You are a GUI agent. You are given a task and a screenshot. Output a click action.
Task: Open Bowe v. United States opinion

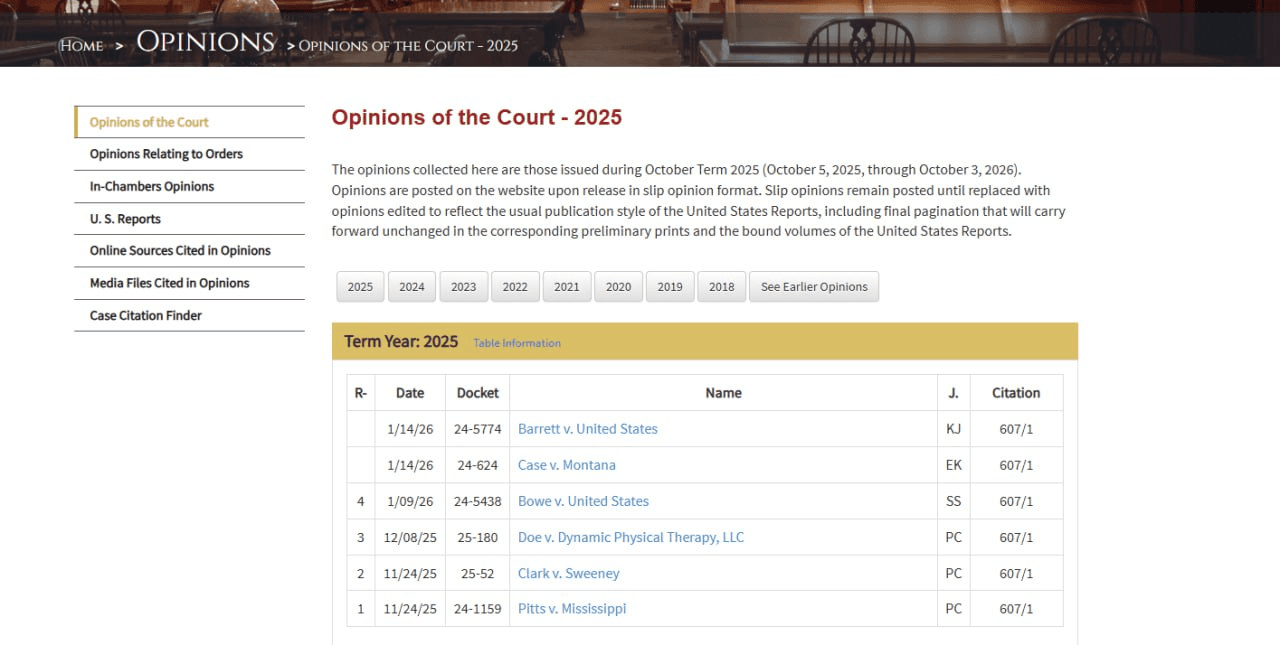pyautogui.click(x=583, y=501)
